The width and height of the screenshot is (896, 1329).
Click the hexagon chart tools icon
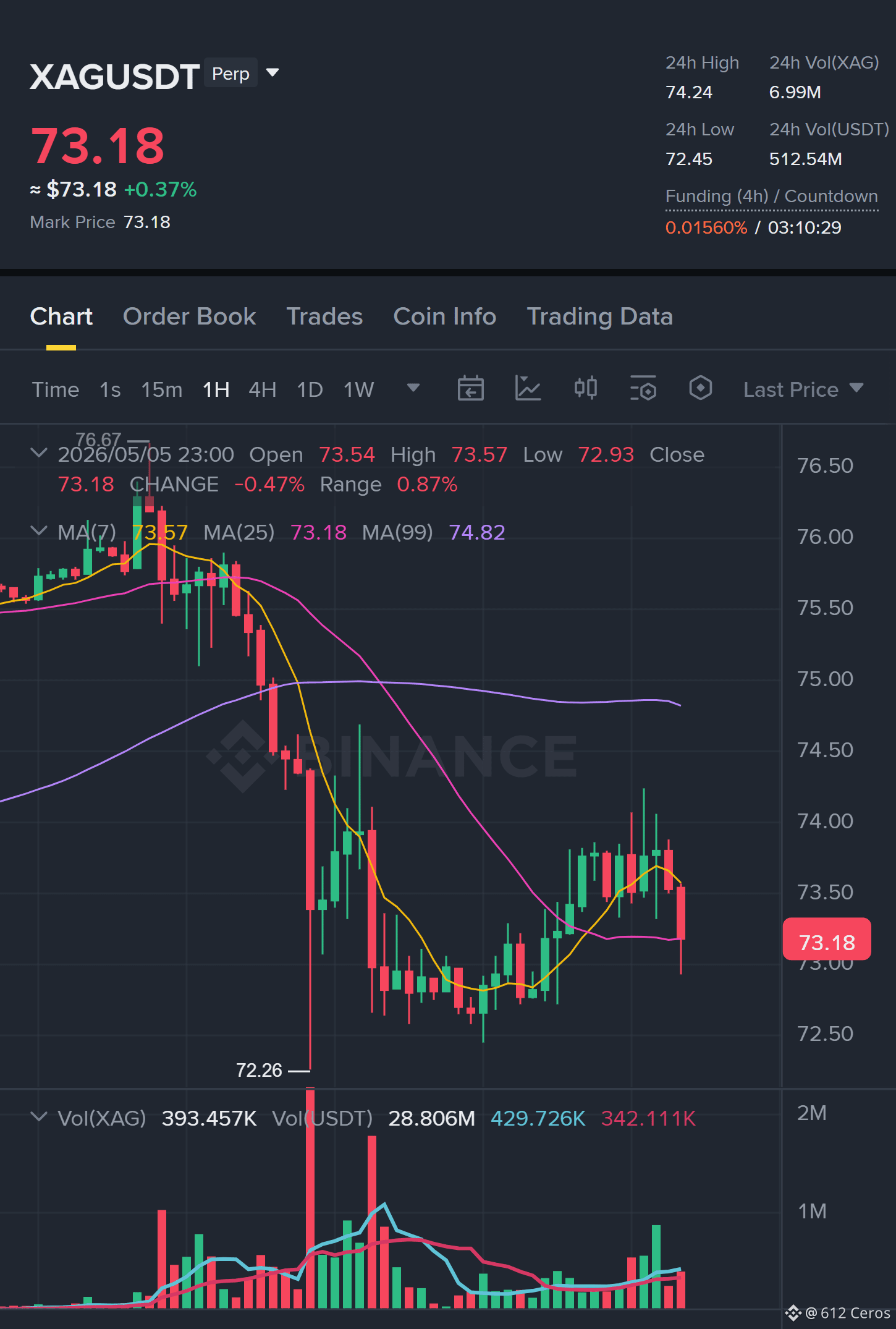[x=700, y=388]
